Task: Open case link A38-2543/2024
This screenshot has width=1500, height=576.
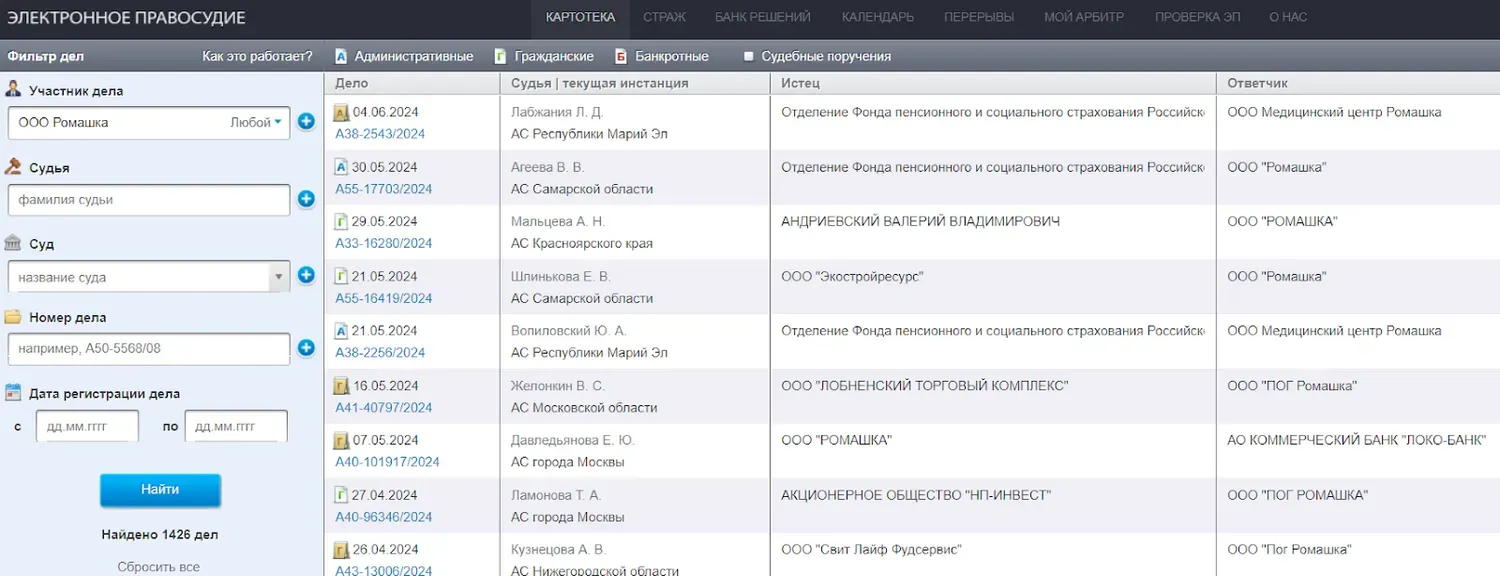Action: (380, 134)
